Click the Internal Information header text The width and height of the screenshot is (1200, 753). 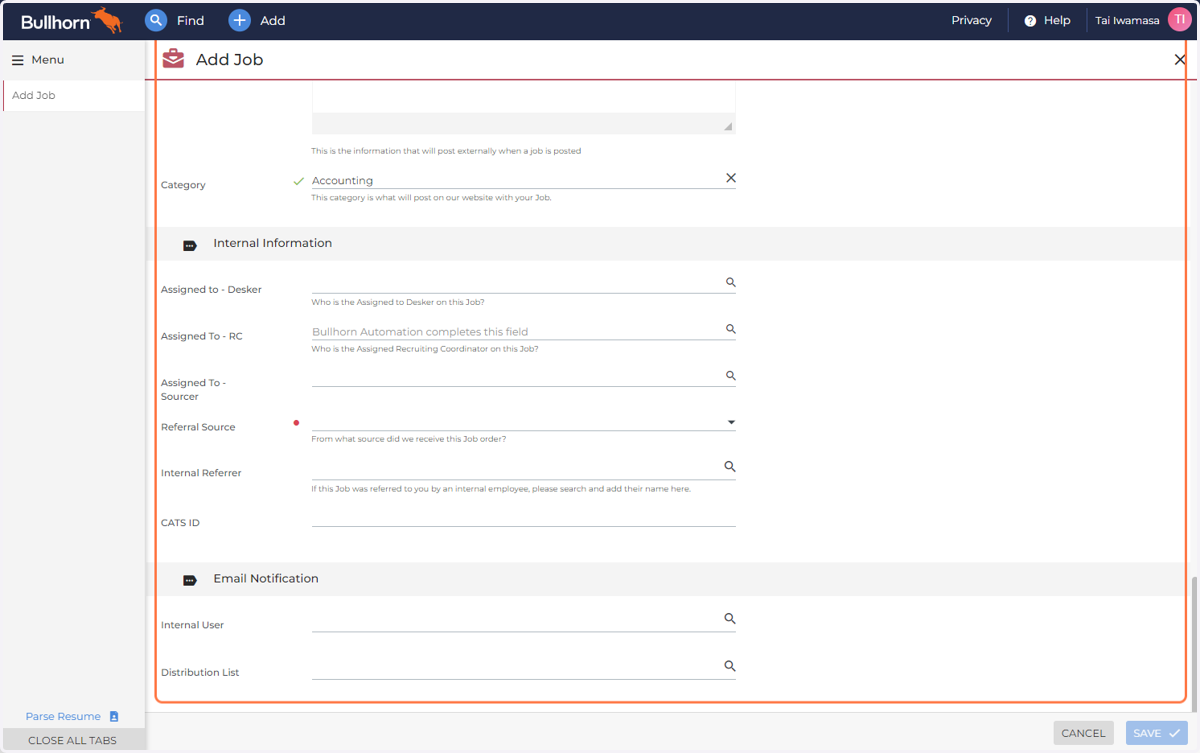[272, 243]
